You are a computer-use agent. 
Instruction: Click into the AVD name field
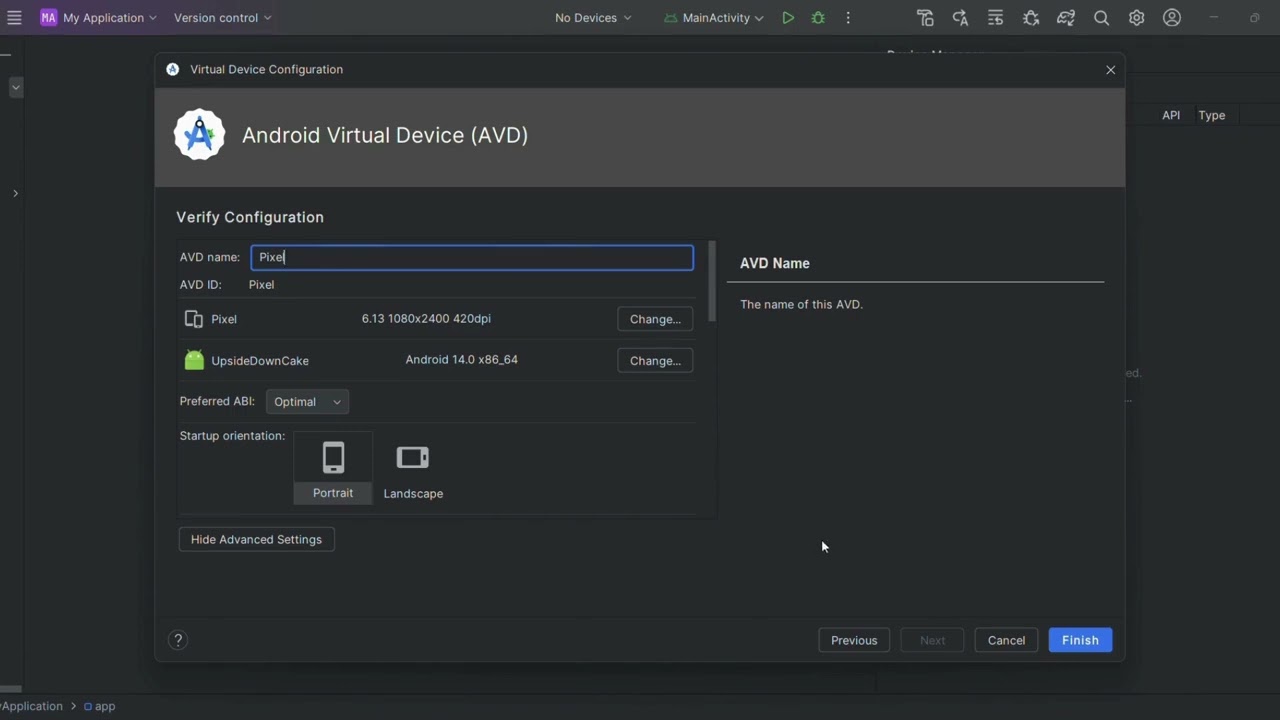472,257
